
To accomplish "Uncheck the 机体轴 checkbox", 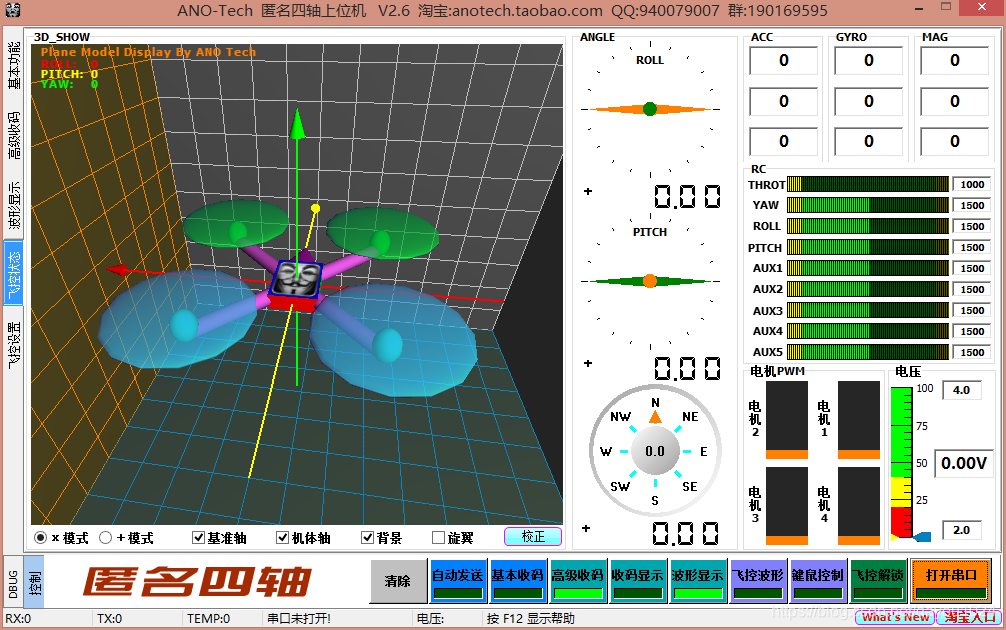I will tap(282, 538).
